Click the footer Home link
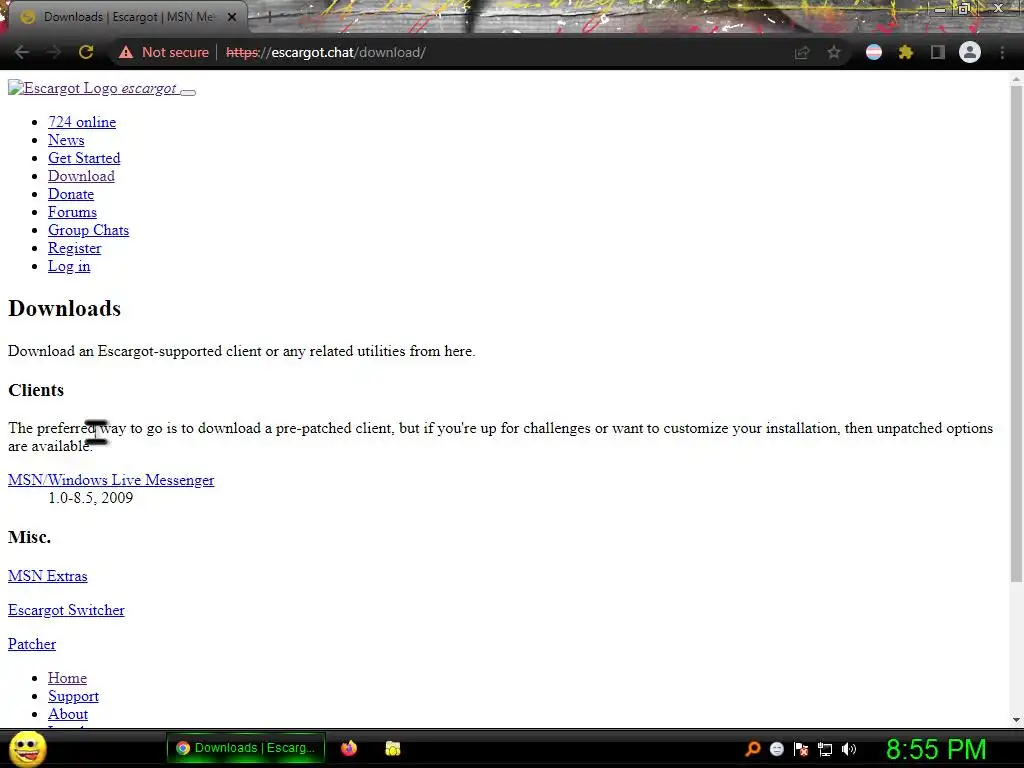 click(x=67, y=678)
